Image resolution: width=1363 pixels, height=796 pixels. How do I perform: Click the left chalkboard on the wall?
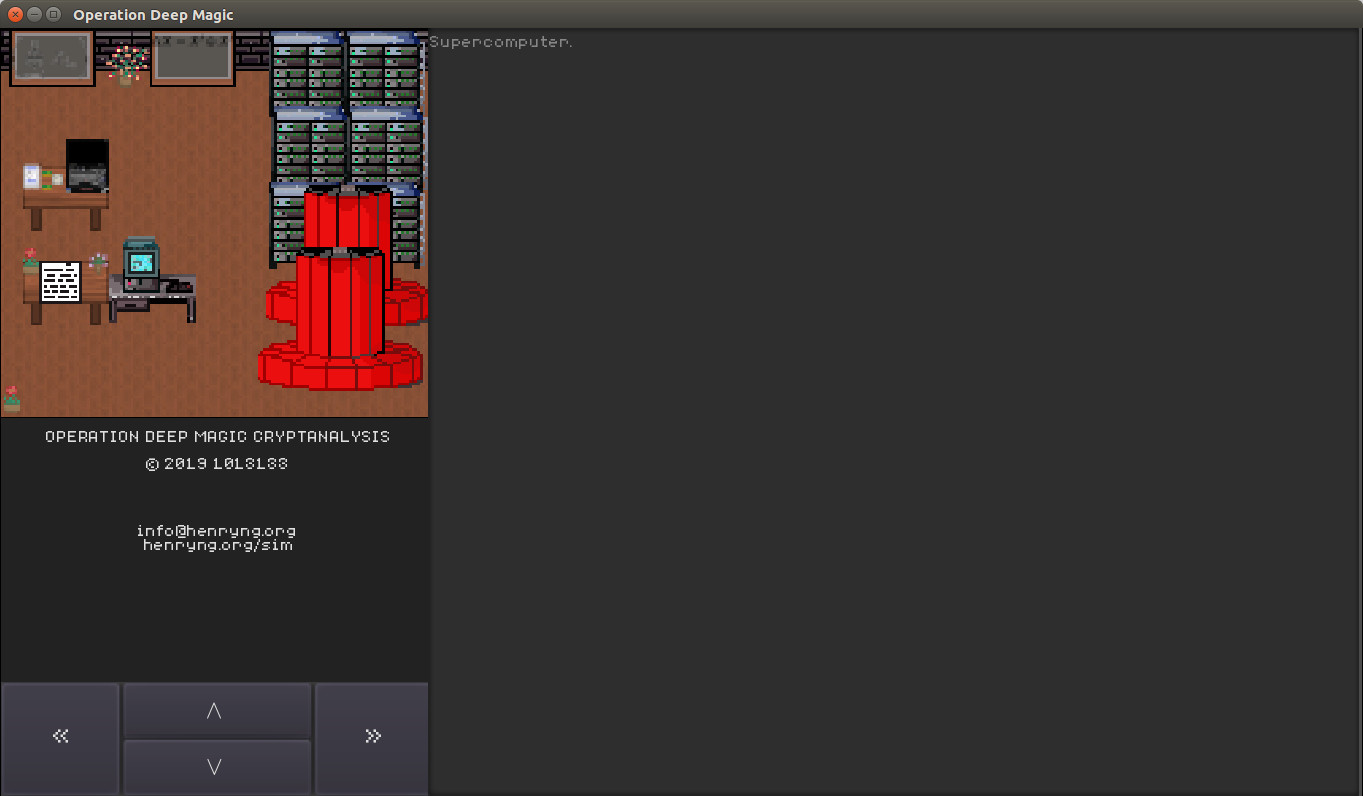coord(50,57)
